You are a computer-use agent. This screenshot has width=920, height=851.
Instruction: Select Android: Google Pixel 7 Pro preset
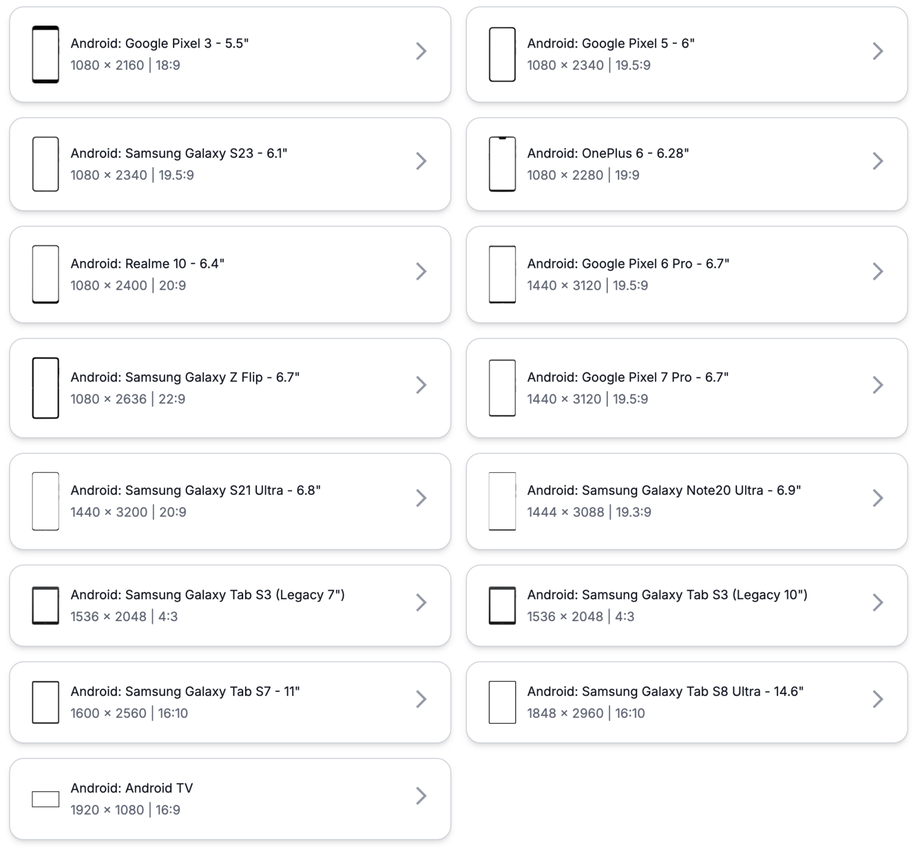coord(627,377)
